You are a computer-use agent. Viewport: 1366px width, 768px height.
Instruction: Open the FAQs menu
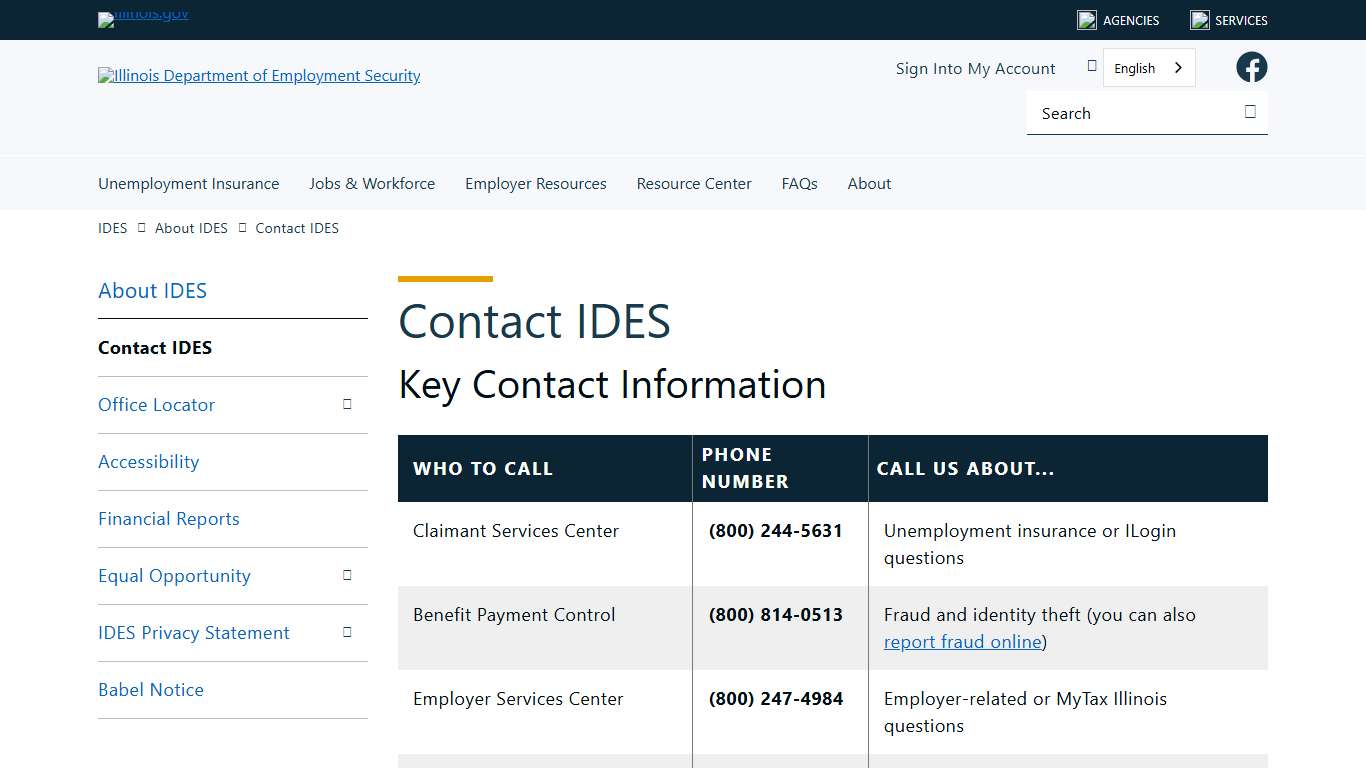[799, 183]
